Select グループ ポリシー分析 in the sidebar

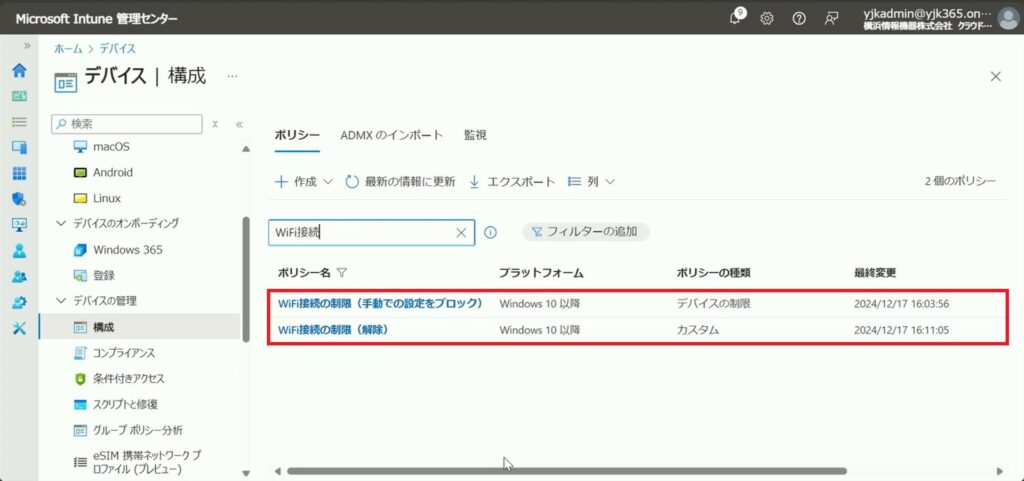pos(138,431)
